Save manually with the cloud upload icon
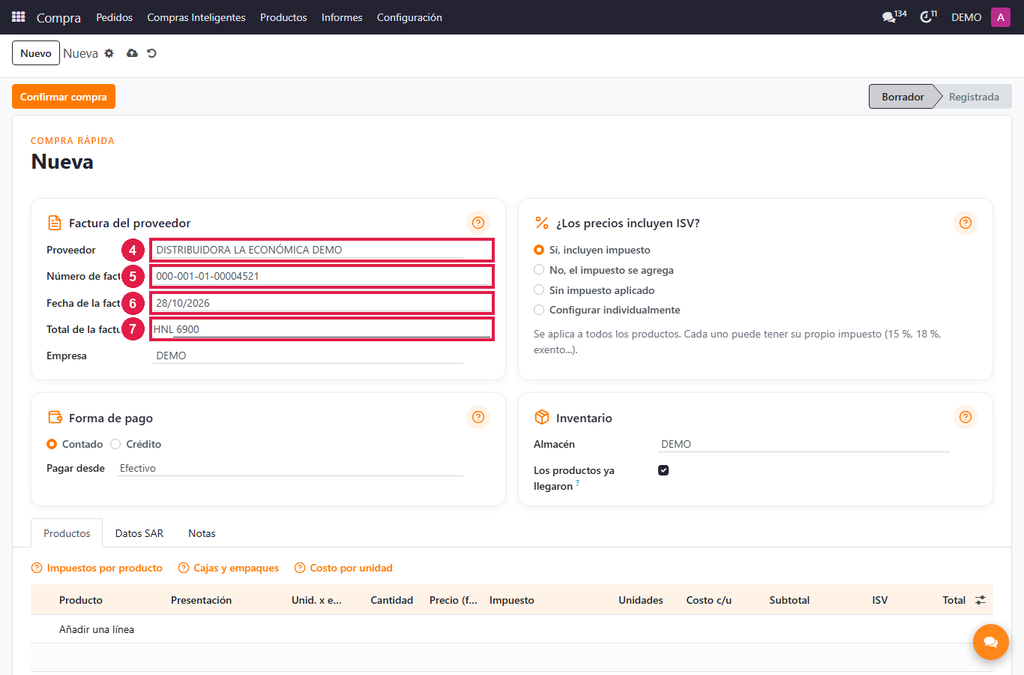The image size is (1024, 675). 132,54
